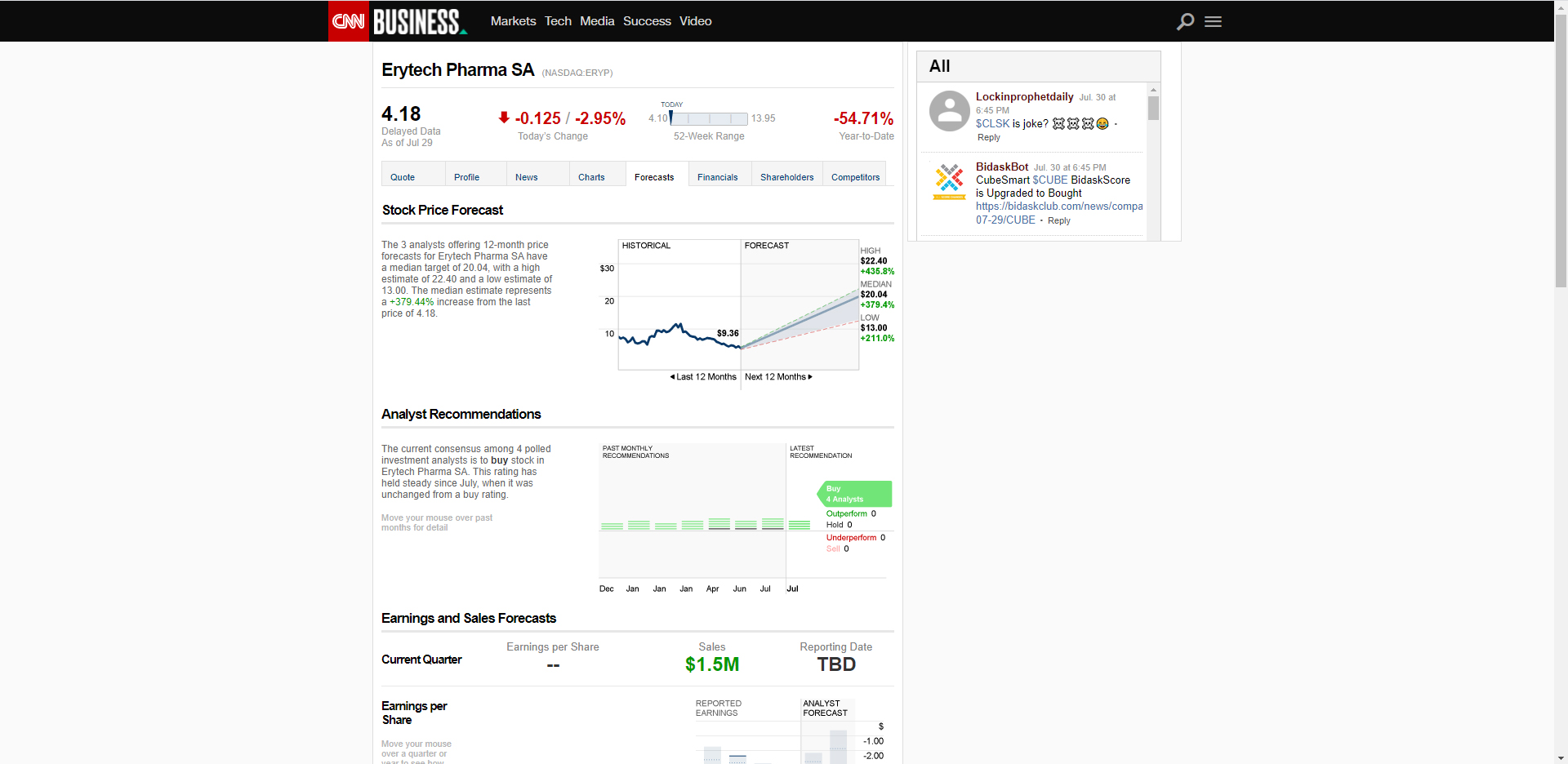Click the Median $20.04 forecast value
Screen dimensions: 1568x764
tap(874, 295)
